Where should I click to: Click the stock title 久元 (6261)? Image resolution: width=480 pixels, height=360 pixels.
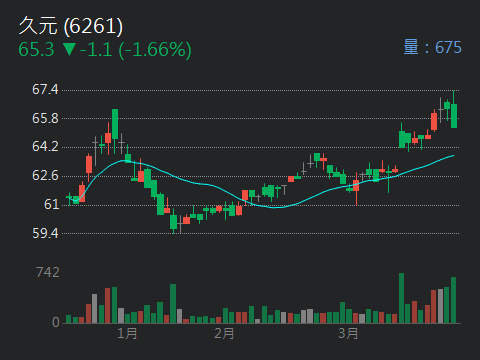coord(71,26)
